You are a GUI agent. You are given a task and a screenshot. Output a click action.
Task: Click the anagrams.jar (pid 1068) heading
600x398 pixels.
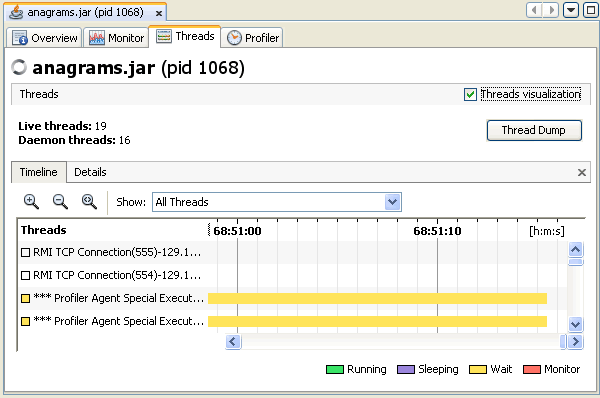[x=139, y=68]
